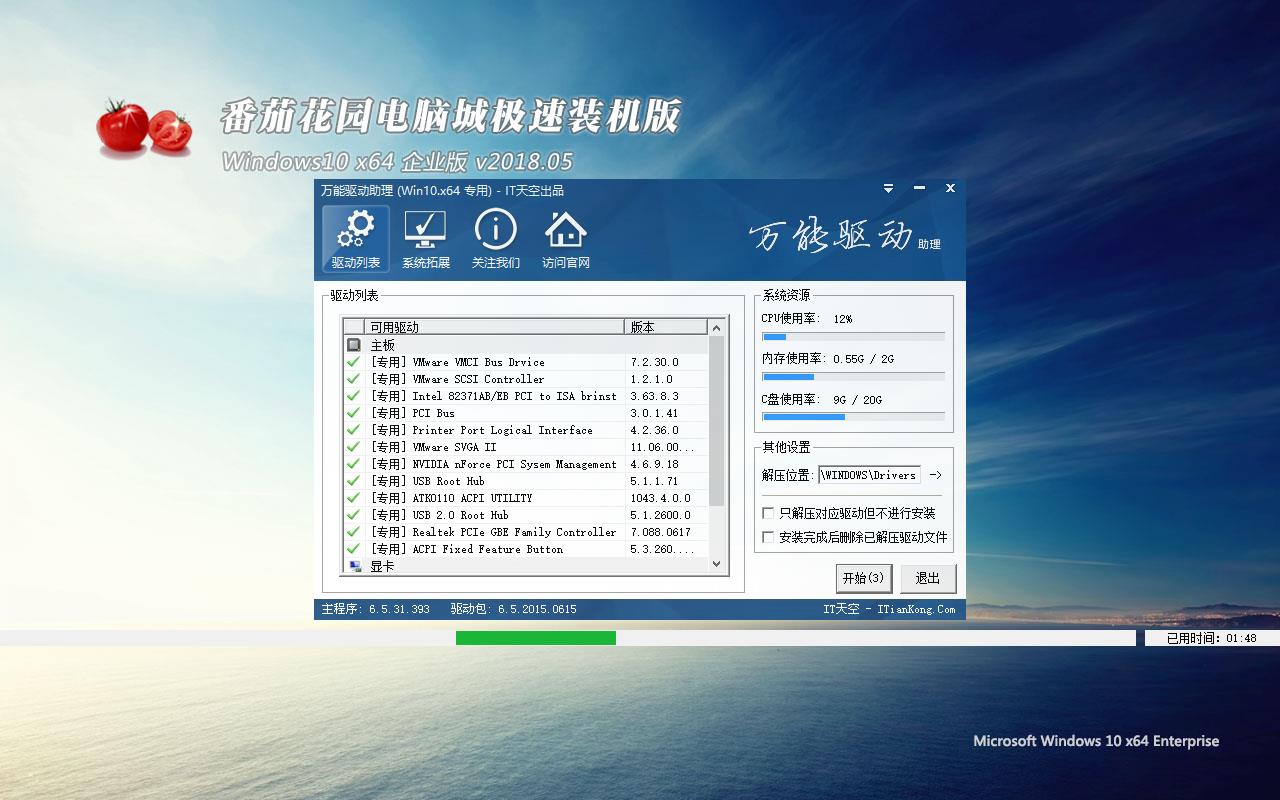1280x800 pixels.
Task: Switch to the 驱动列表 tab
Action: click(354, 240)
